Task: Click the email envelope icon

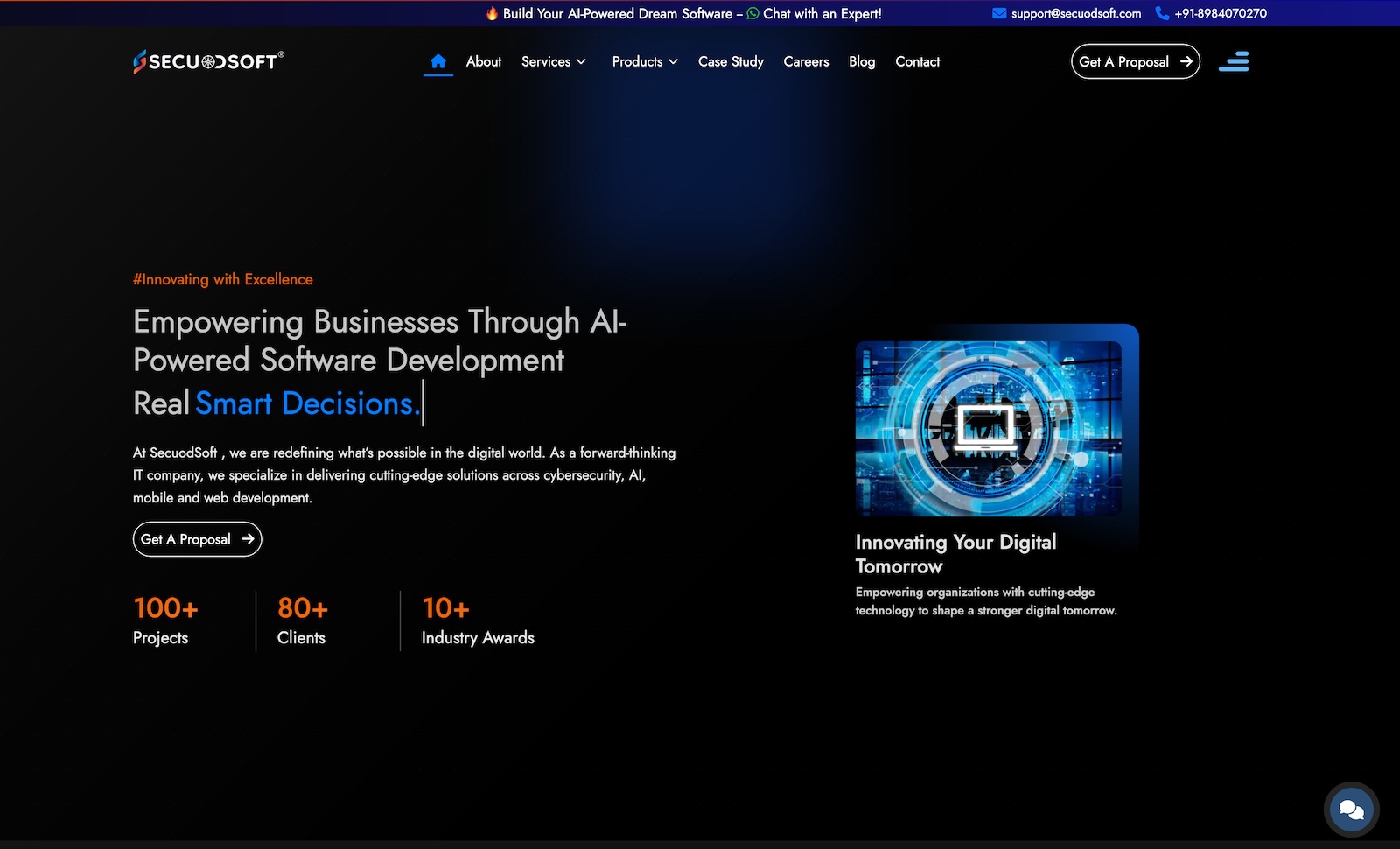Action: [x=999, y=13]
